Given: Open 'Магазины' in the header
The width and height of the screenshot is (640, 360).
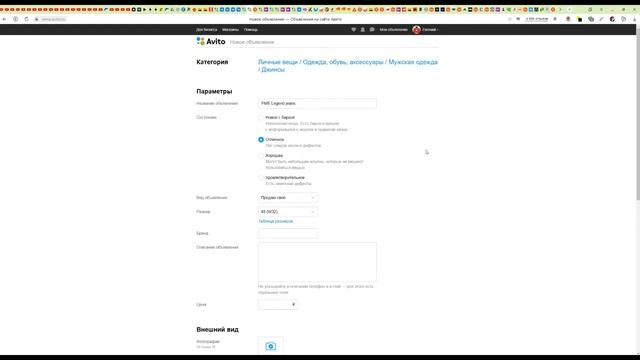Looking at the screenshot, I should [231, 29].
